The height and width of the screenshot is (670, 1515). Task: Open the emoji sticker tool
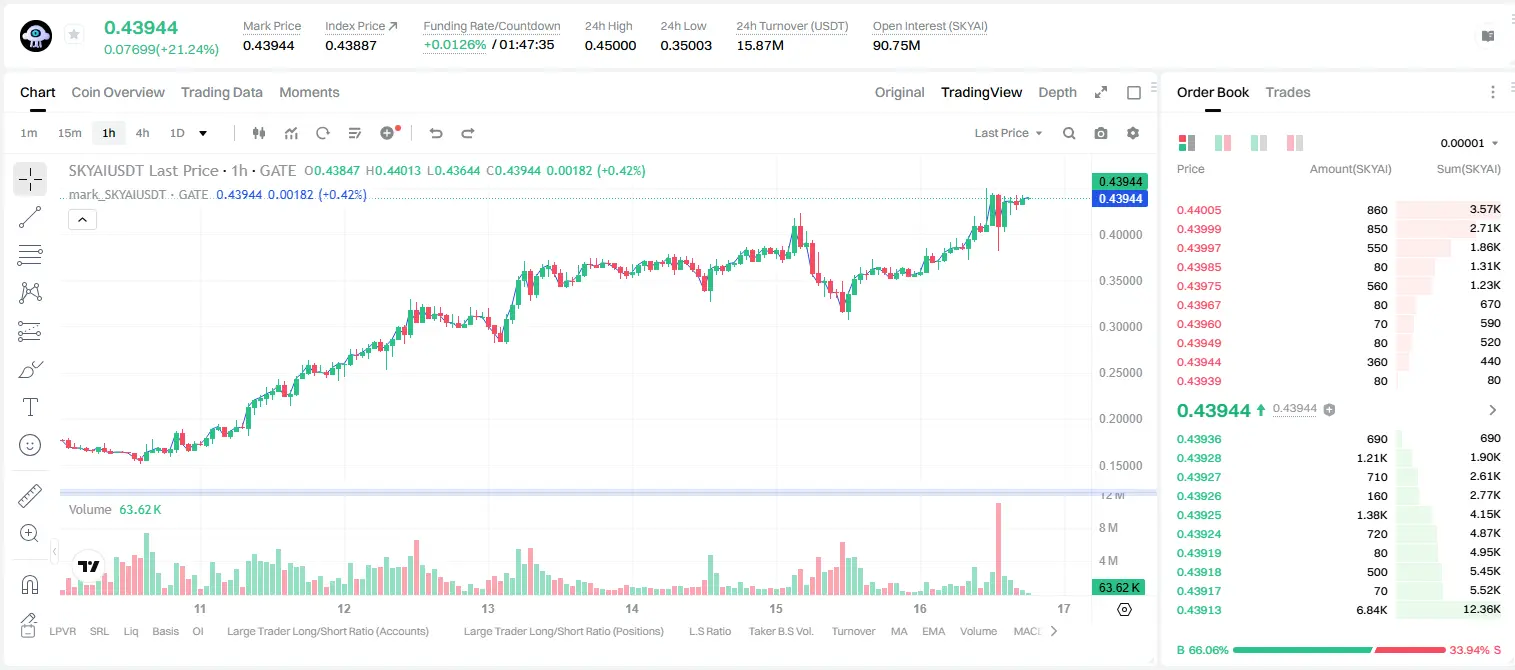pos(30,445)
